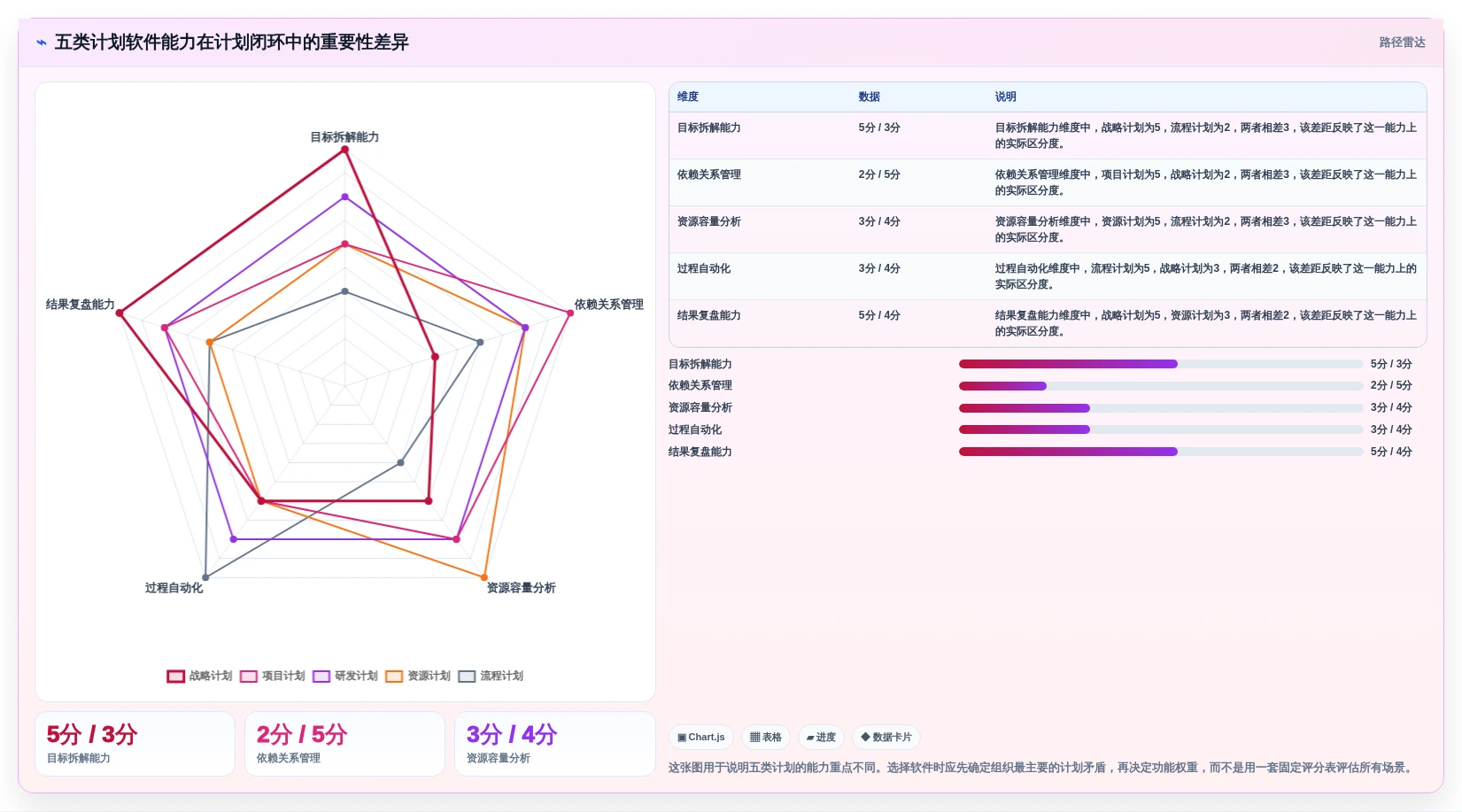Image resolution: width=1462 pixels, height=812 pixels.
Task: Click the 资源容量分析 progress bar
Action: pyautogui.click(x=1161, y=408)
